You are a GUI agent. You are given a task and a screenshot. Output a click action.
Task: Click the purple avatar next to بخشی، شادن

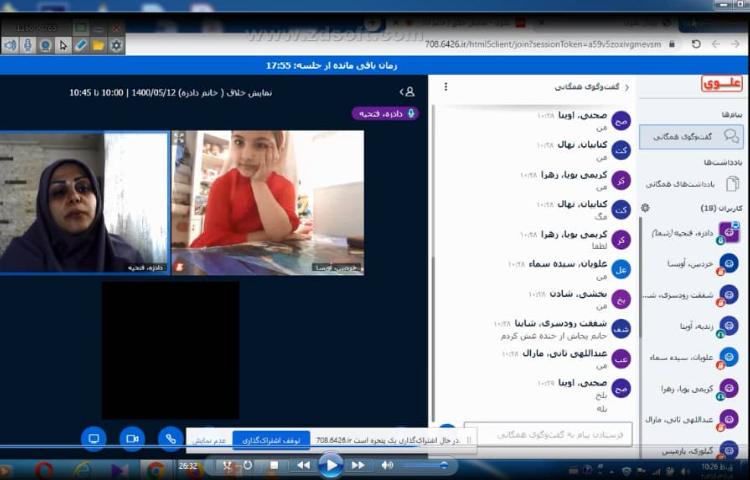click(x=621, y=299)
